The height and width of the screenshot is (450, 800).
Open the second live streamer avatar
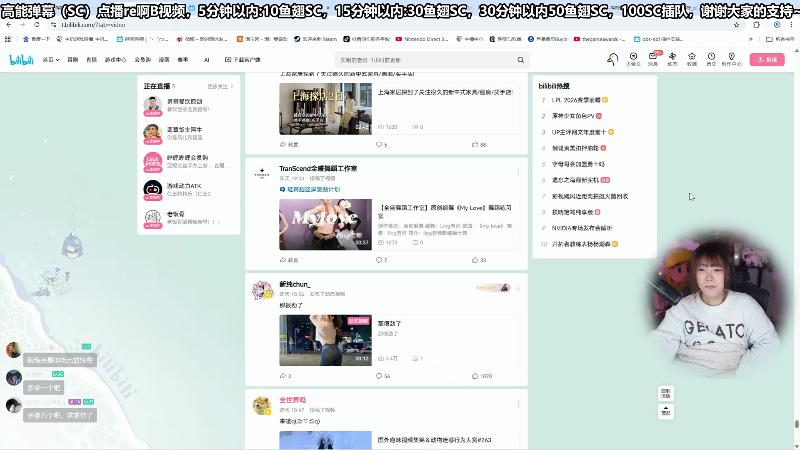coord(153,134)
